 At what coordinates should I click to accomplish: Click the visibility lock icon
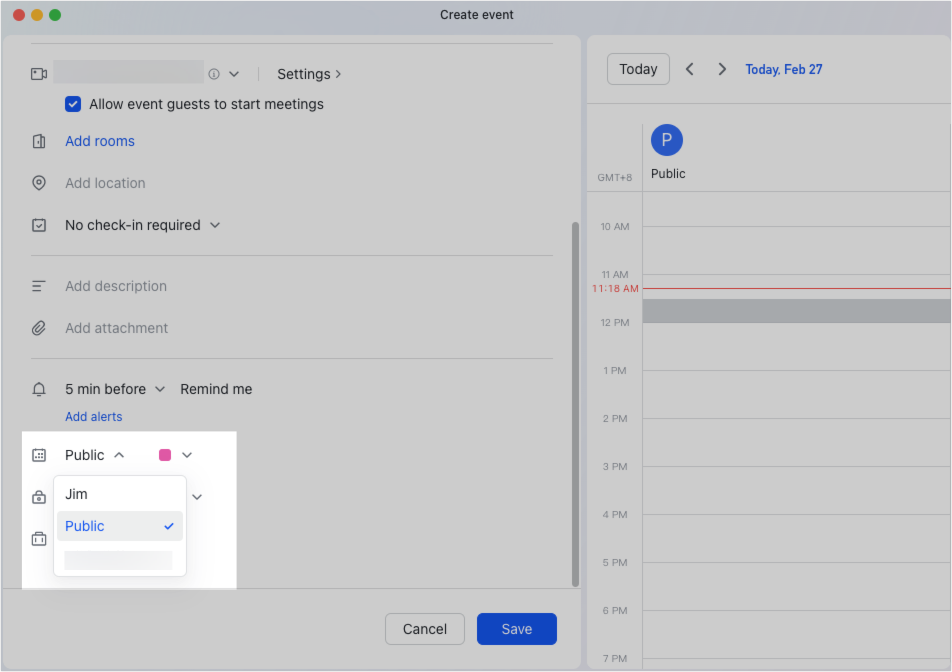[39, 497]
